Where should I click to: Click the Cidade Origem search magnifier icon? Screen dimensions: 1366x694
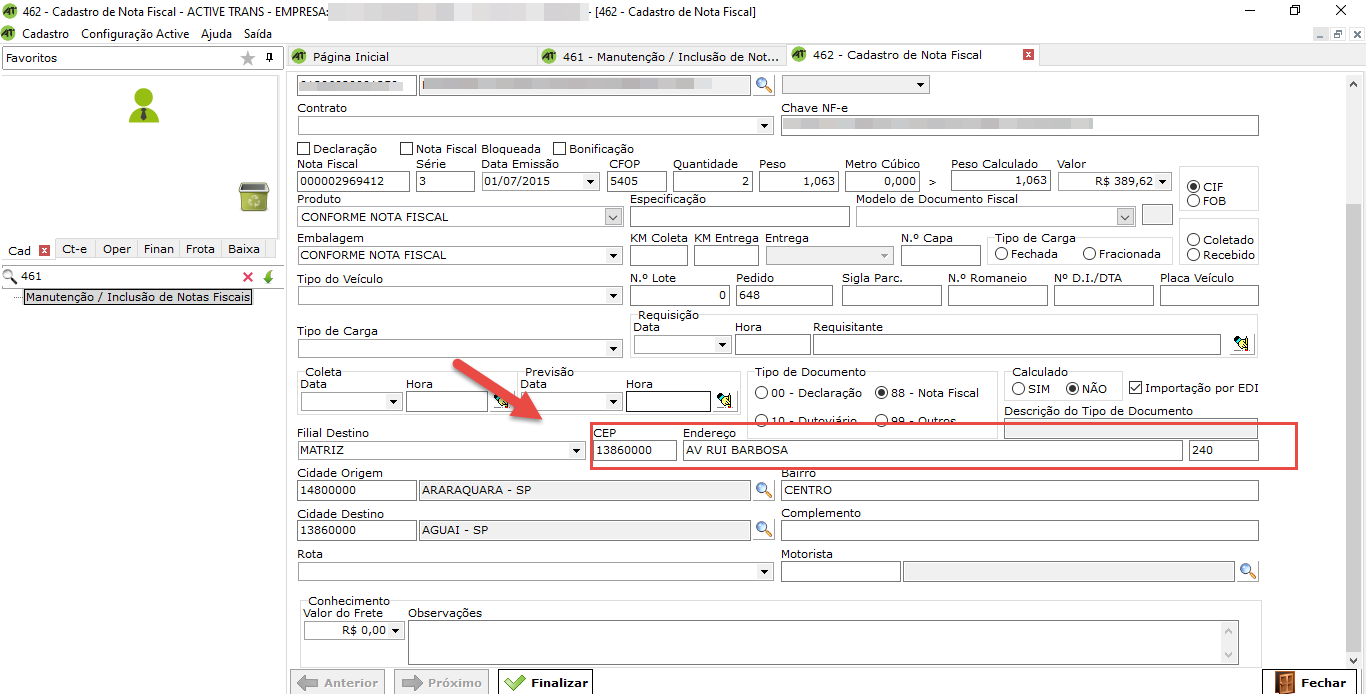click(x=764, y=490)
